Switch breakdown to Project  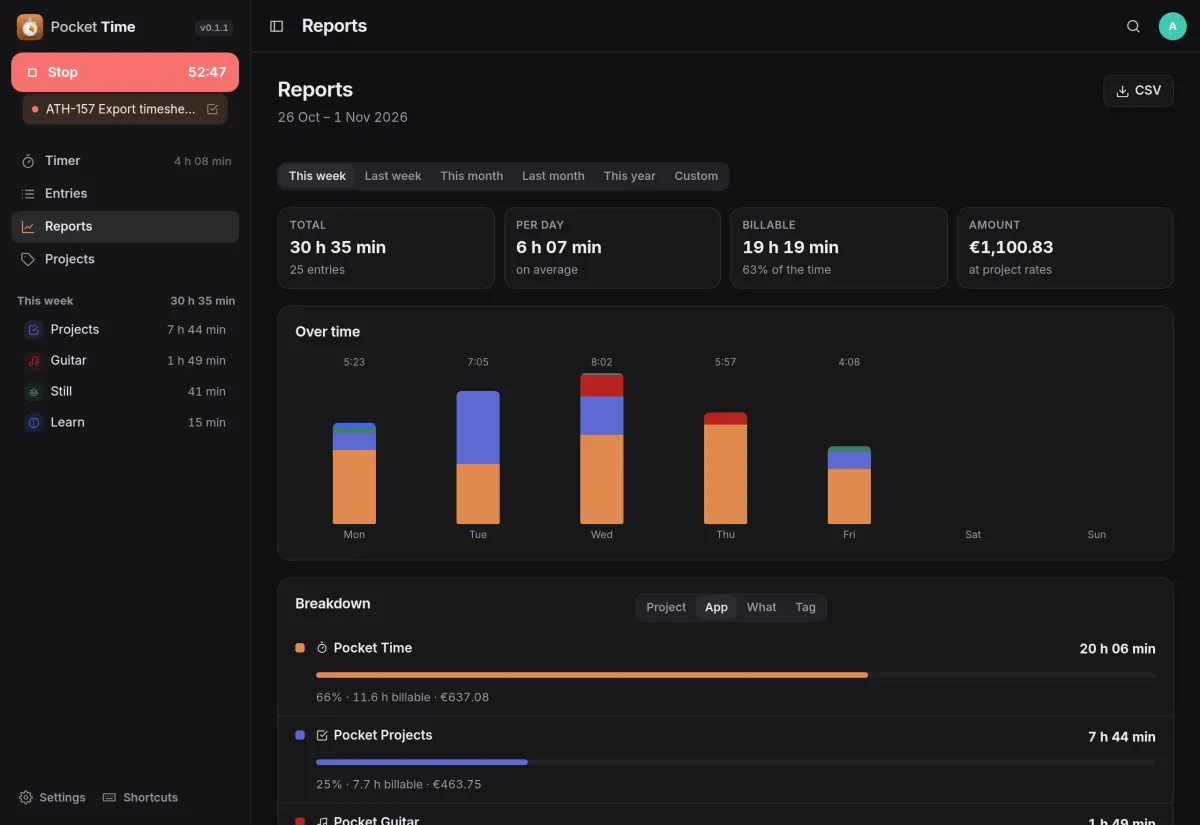[666, 607]
